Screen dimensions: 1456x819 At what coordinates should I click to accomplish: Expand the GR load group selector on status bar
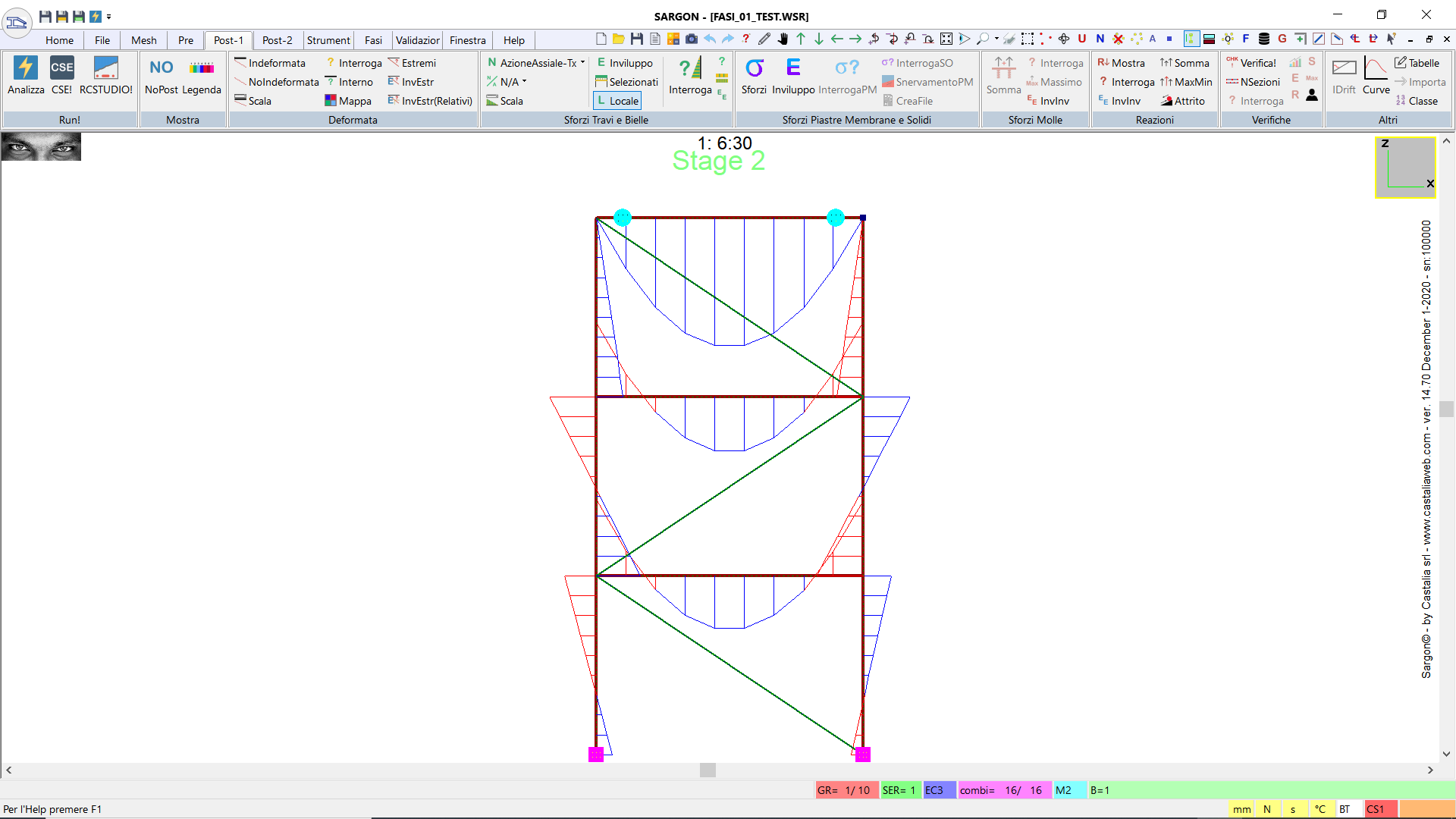[846, 790]
